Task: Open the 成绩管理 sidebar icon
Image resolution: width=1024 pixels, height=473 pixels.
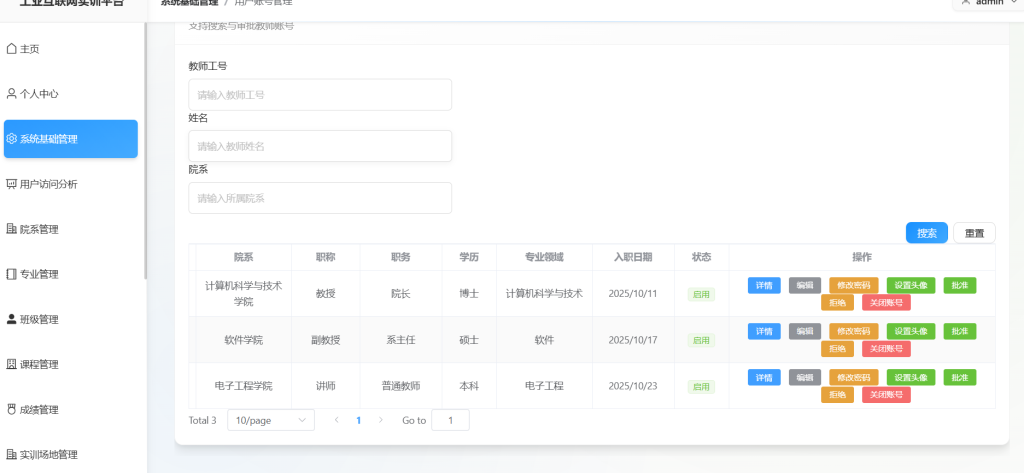Action: (12, 409)
